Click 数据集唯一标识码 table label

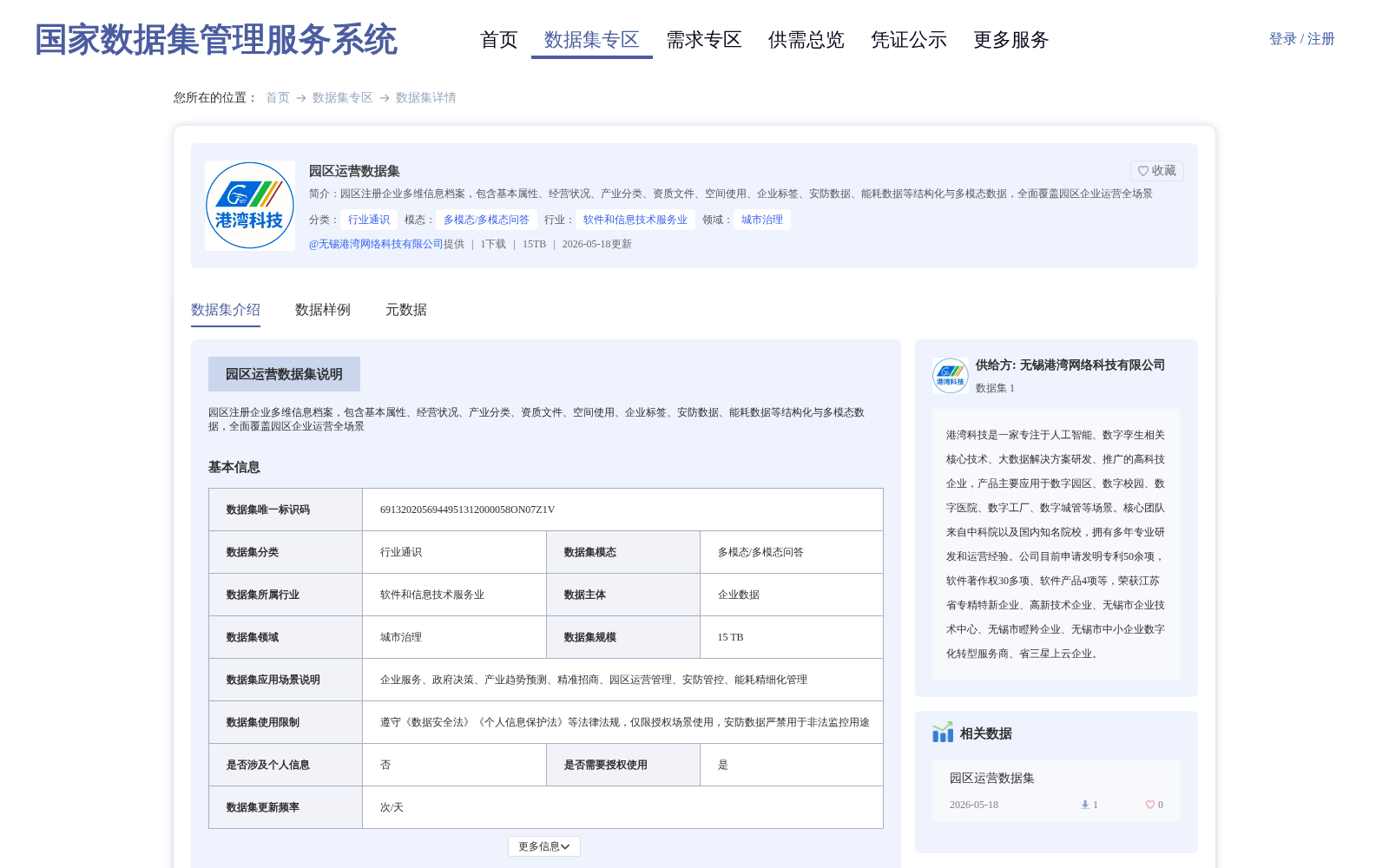coord(268,510)
